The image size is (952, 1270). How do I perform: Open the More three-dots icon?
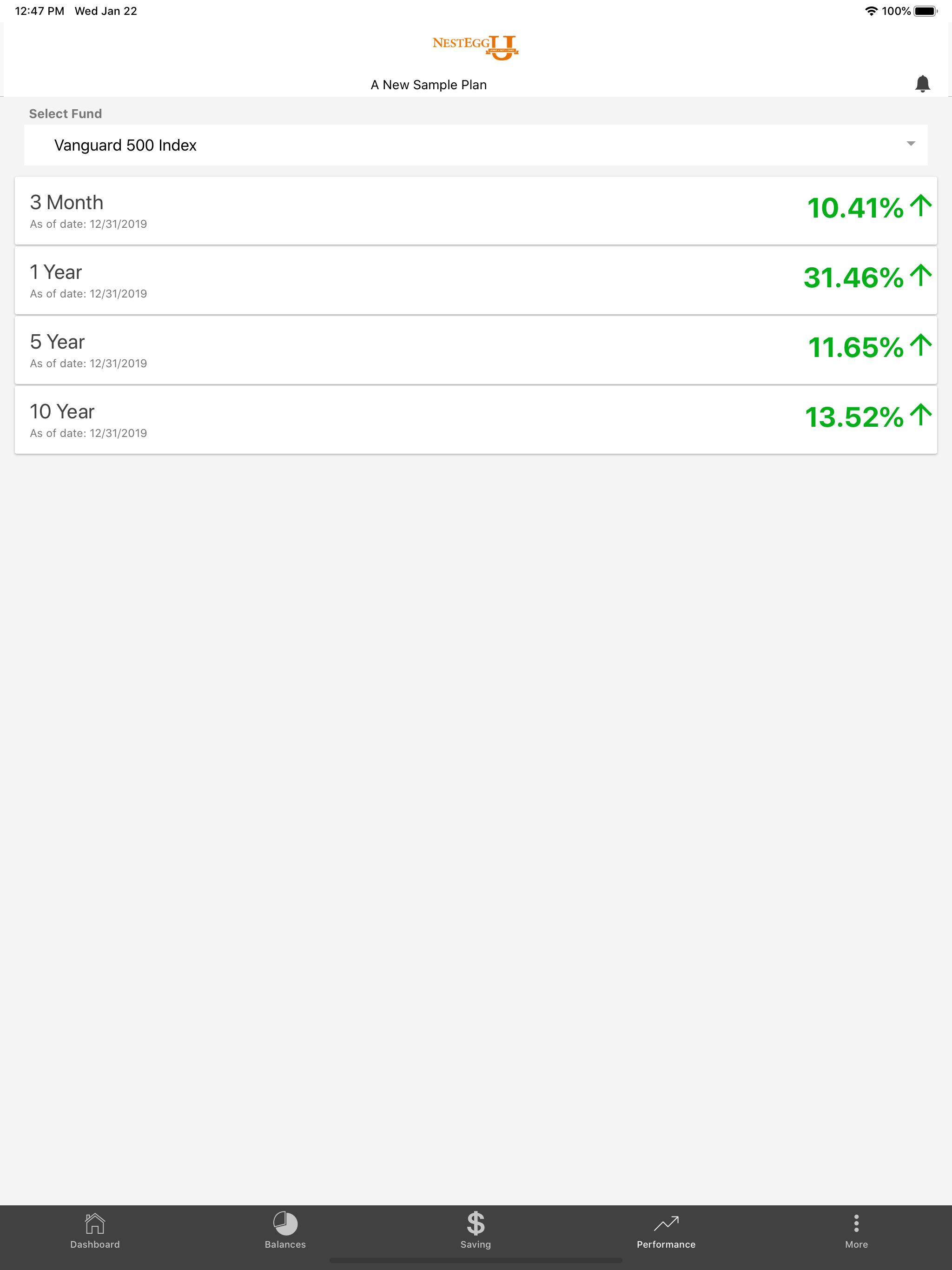point(856,1223)
